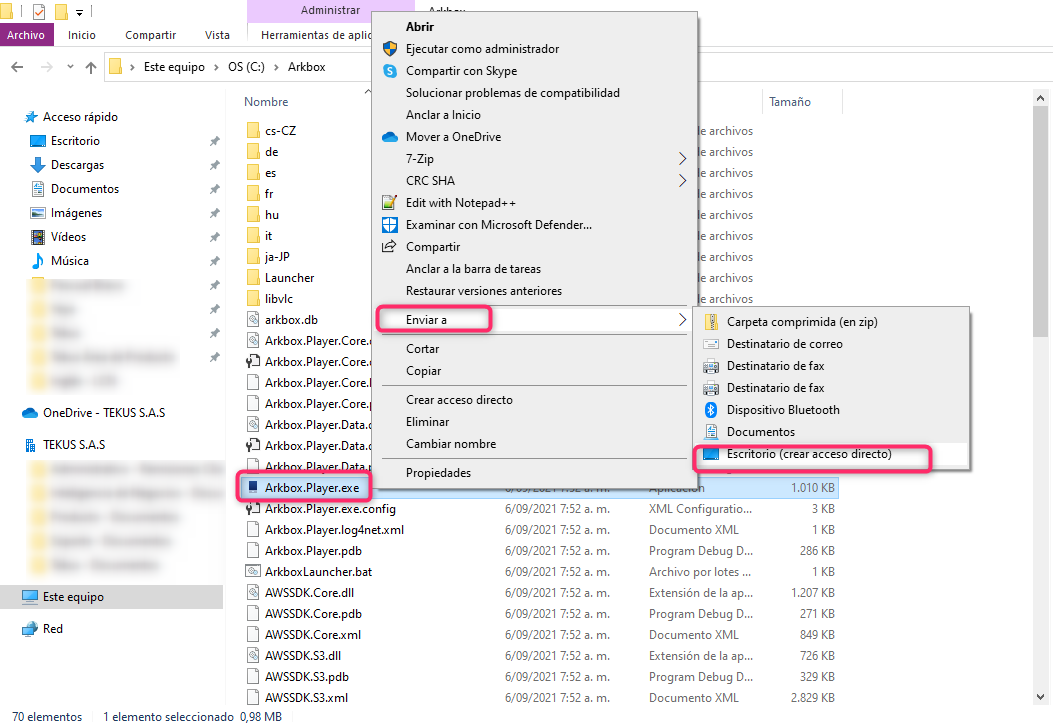This screenshot has width=1053, height=724.
Task: Open the Vista ribbon tab
Action: (x=217, y=35)
